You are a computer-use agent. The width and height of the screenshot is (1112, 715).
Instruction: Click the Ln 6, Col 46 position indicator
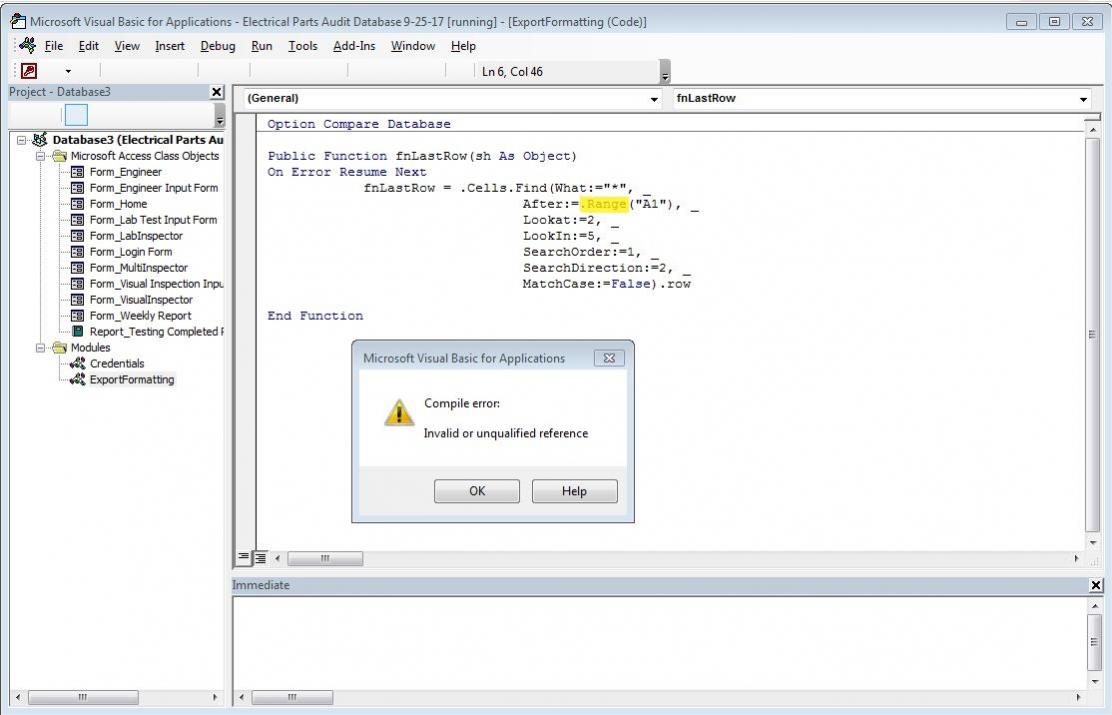point(512,72)
